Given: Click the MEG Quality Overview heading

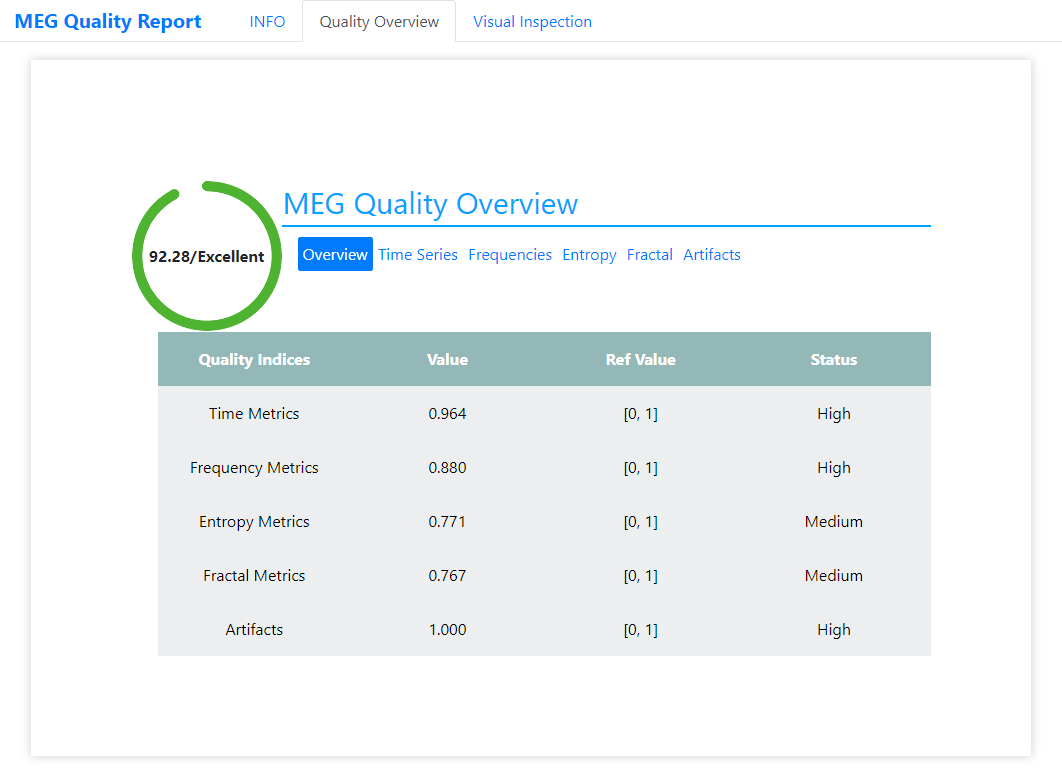Looking at the screenshot, I should [x=430, y=204].
